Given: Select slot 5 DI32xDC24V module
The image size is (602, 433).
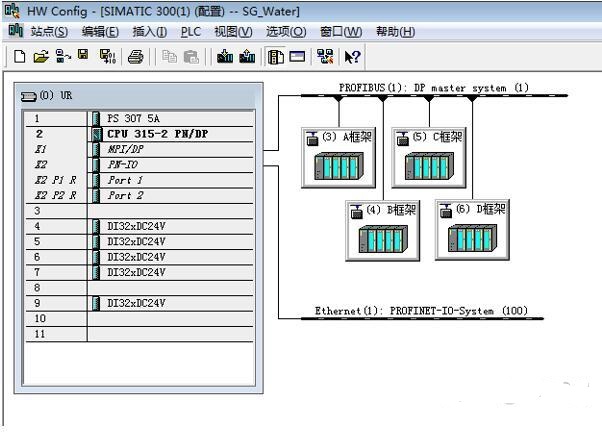Looking at the screenshot, I should point(139,241).
